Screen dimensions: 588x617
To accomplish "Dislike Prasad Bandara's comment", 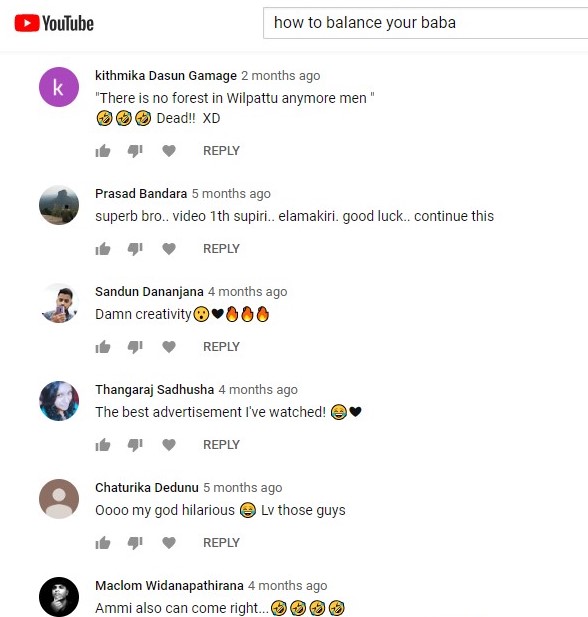I will (x=135, y=249).
